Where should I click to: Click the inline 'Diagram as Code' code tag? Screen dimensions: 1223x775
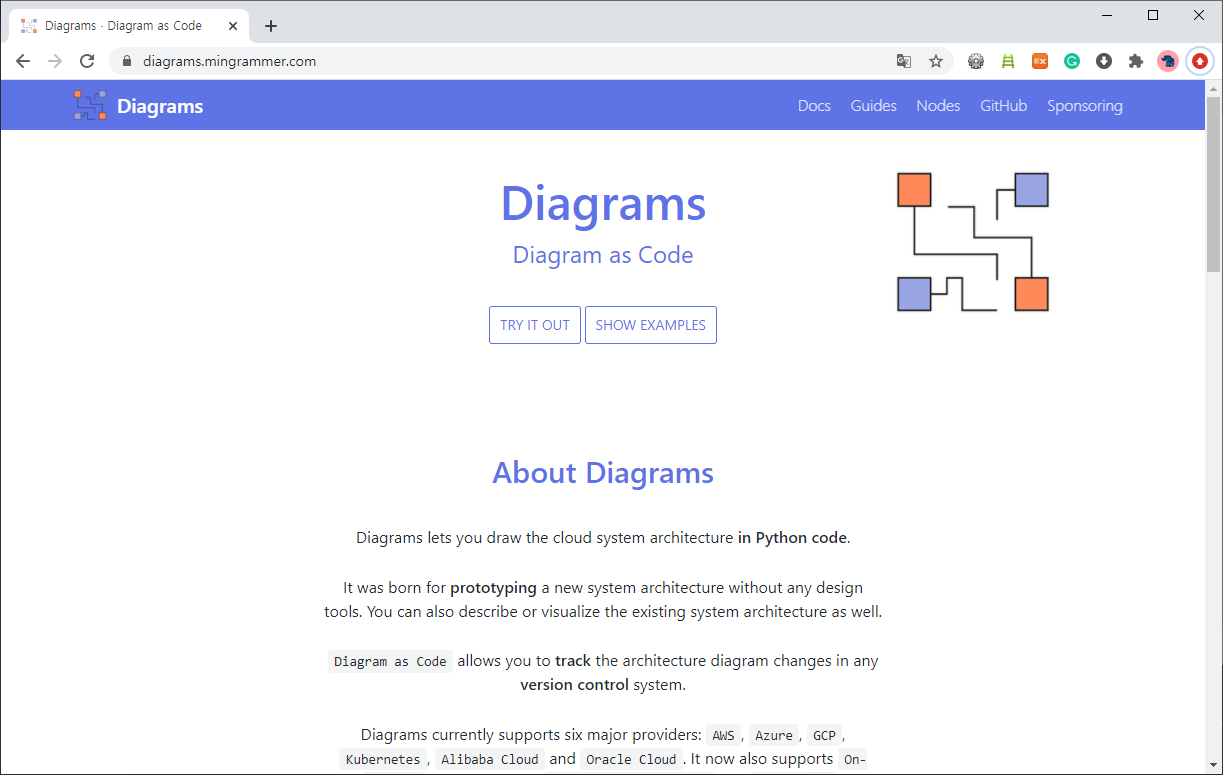pyautogui.click(x=390, y=661)
